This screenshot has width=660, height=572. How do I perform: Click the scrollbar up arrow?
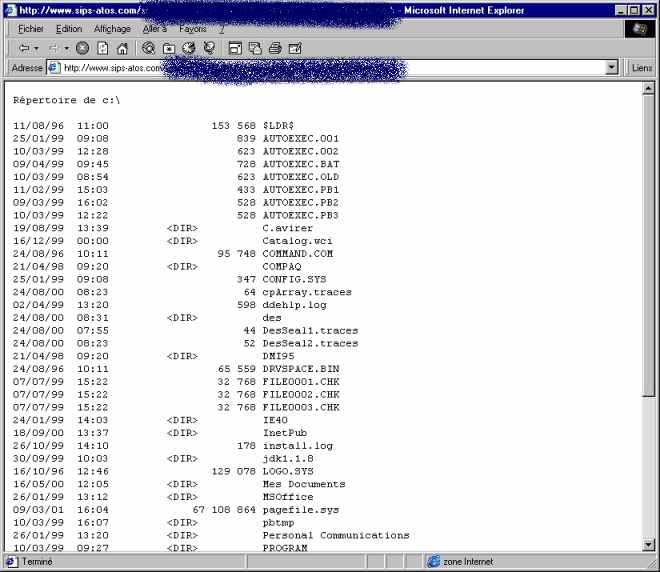point(649,89)
